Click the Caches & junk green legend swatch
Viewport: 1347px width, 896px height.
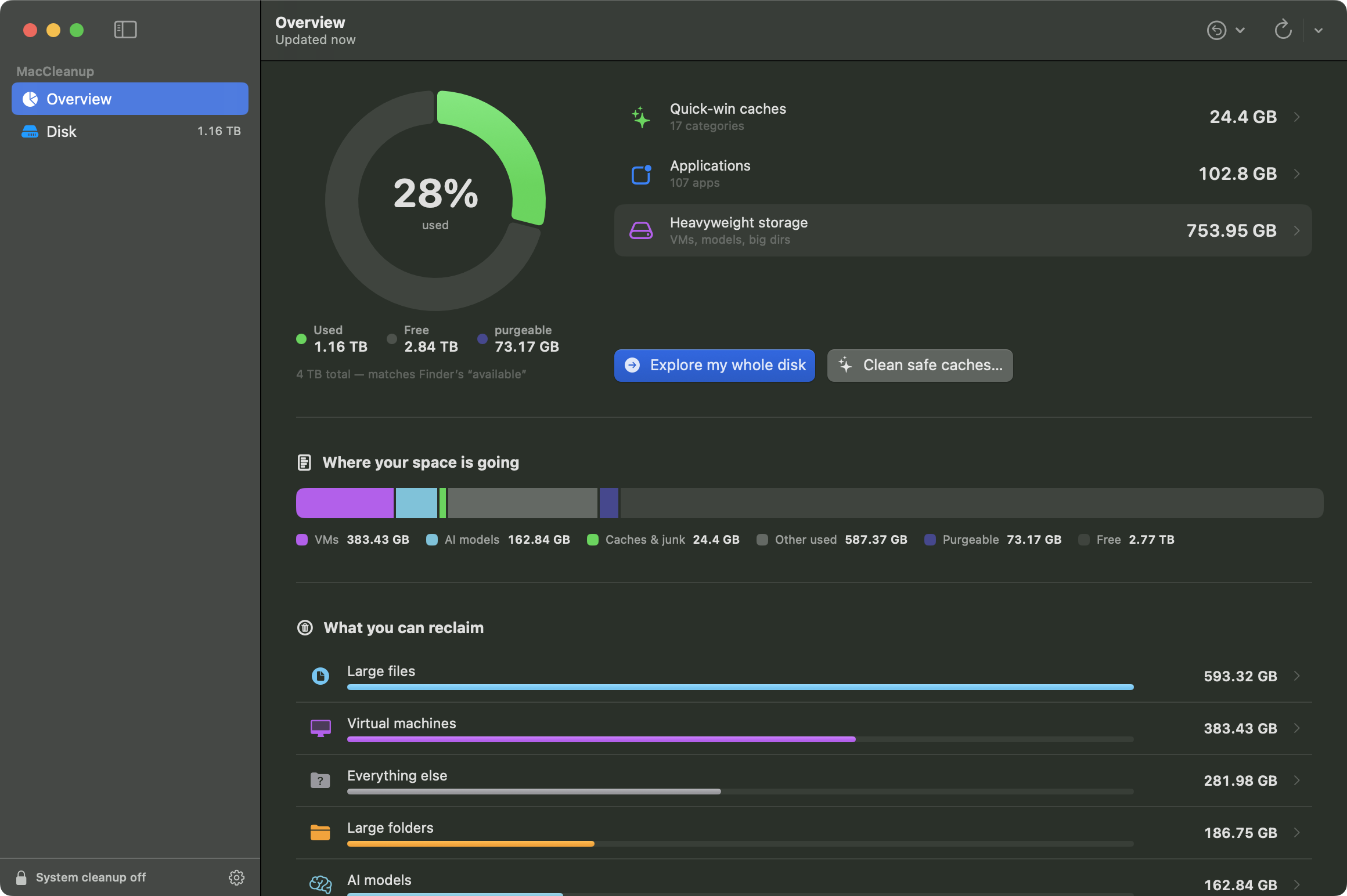click(593, 540)
